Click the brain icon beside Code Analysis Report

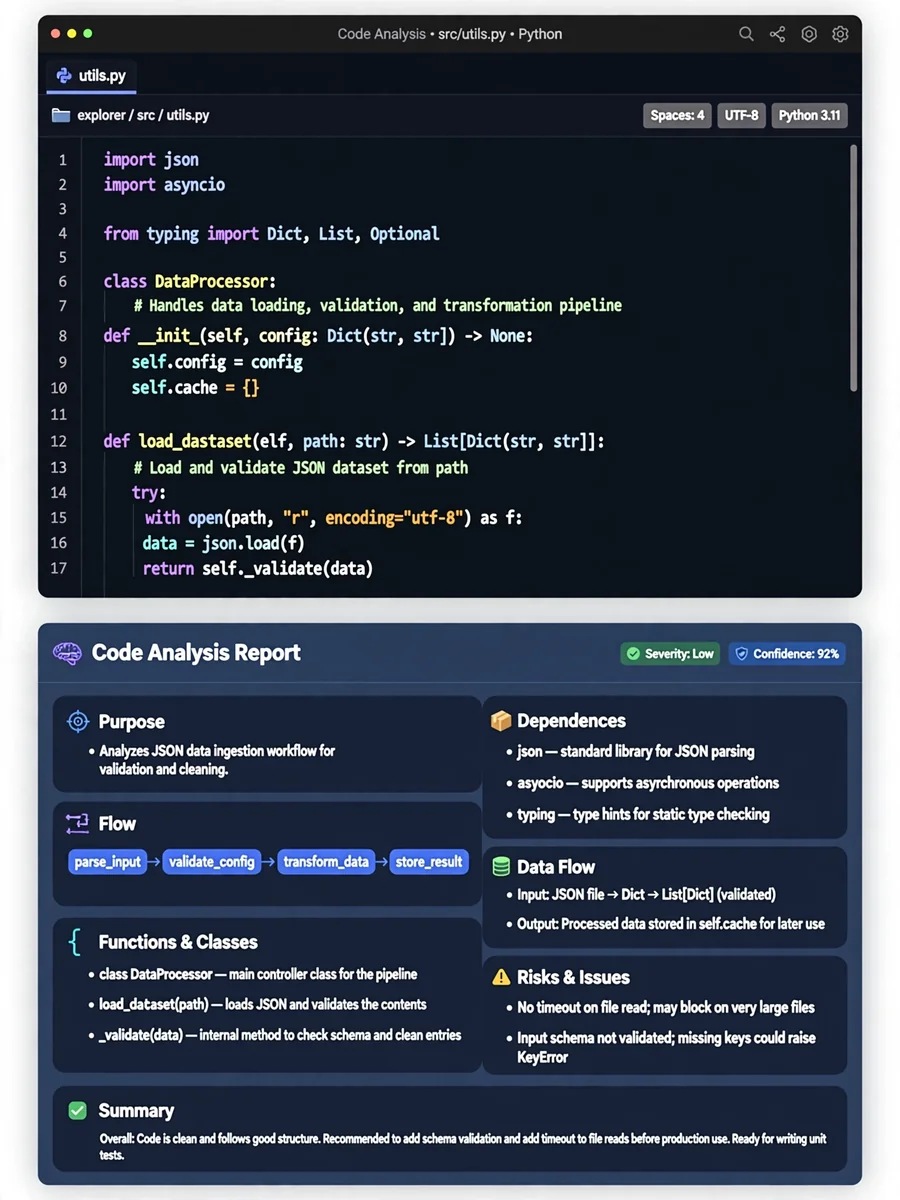[x=67, y=653]
